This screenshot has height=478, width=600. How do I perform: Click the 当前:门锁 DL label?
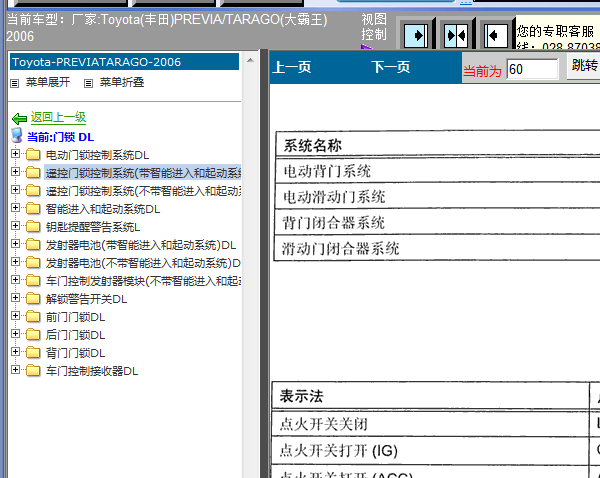[x=60, y=137]
